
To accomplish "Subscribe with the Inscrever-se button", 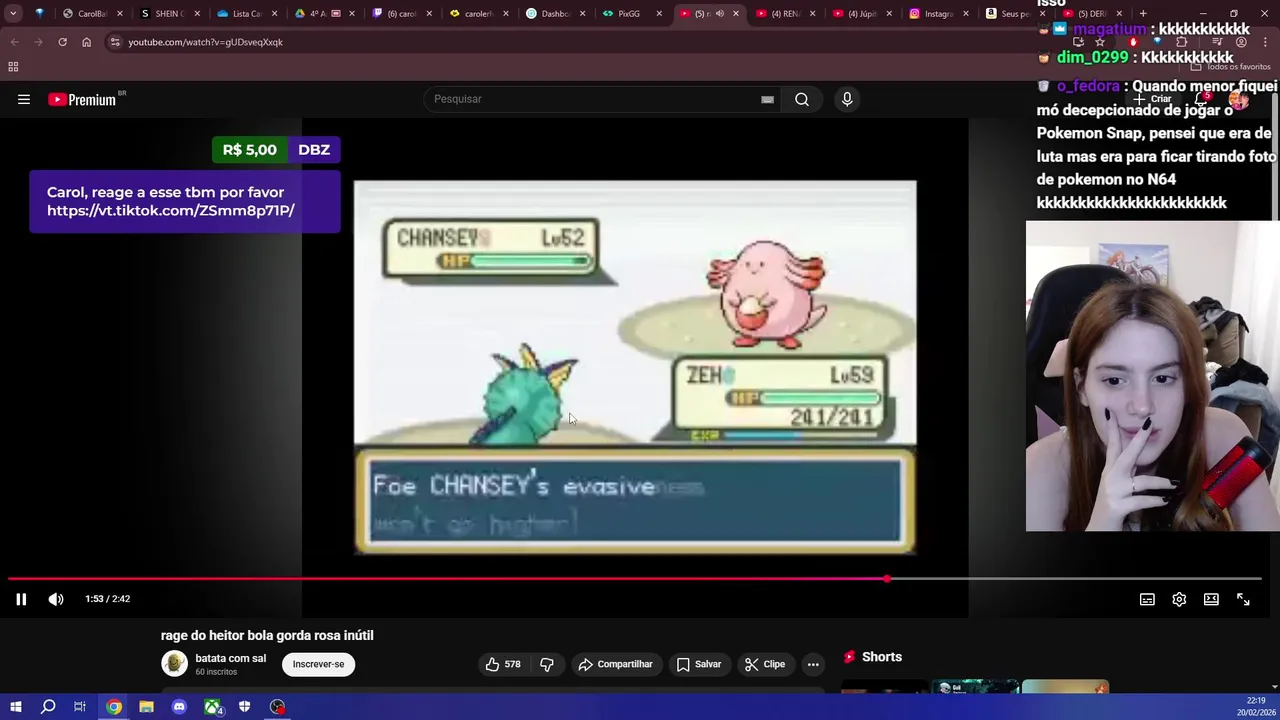I will pos(318,664).
